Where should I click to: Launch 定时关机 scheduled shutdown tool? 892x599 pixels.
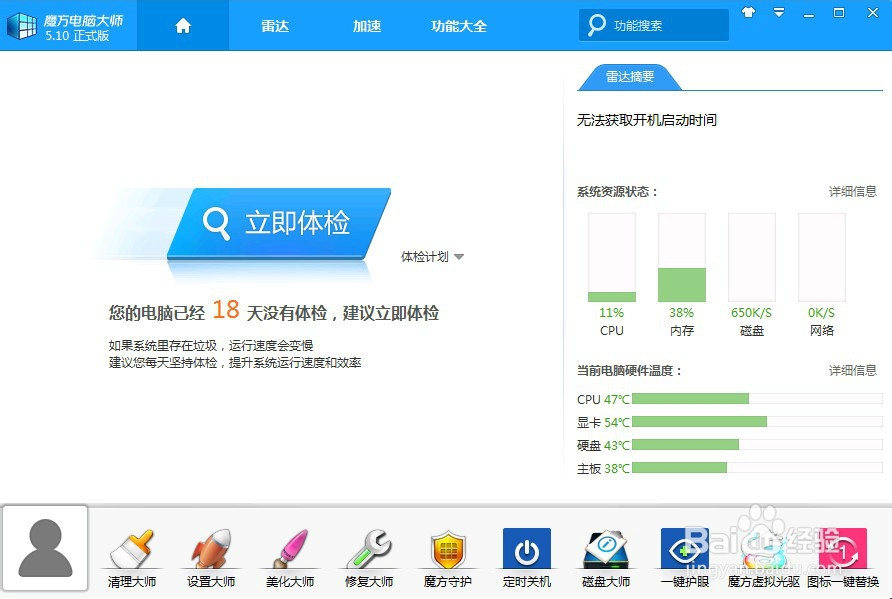(x=526, y=556)
